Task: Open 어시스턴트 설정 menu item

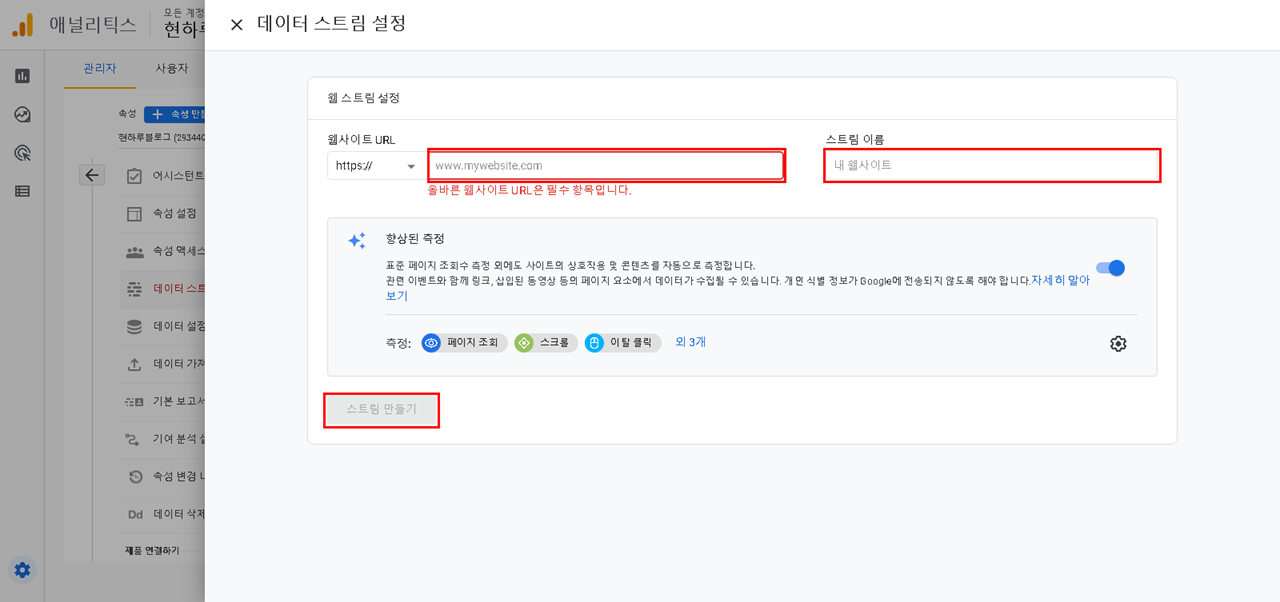Action: point(163,176)
